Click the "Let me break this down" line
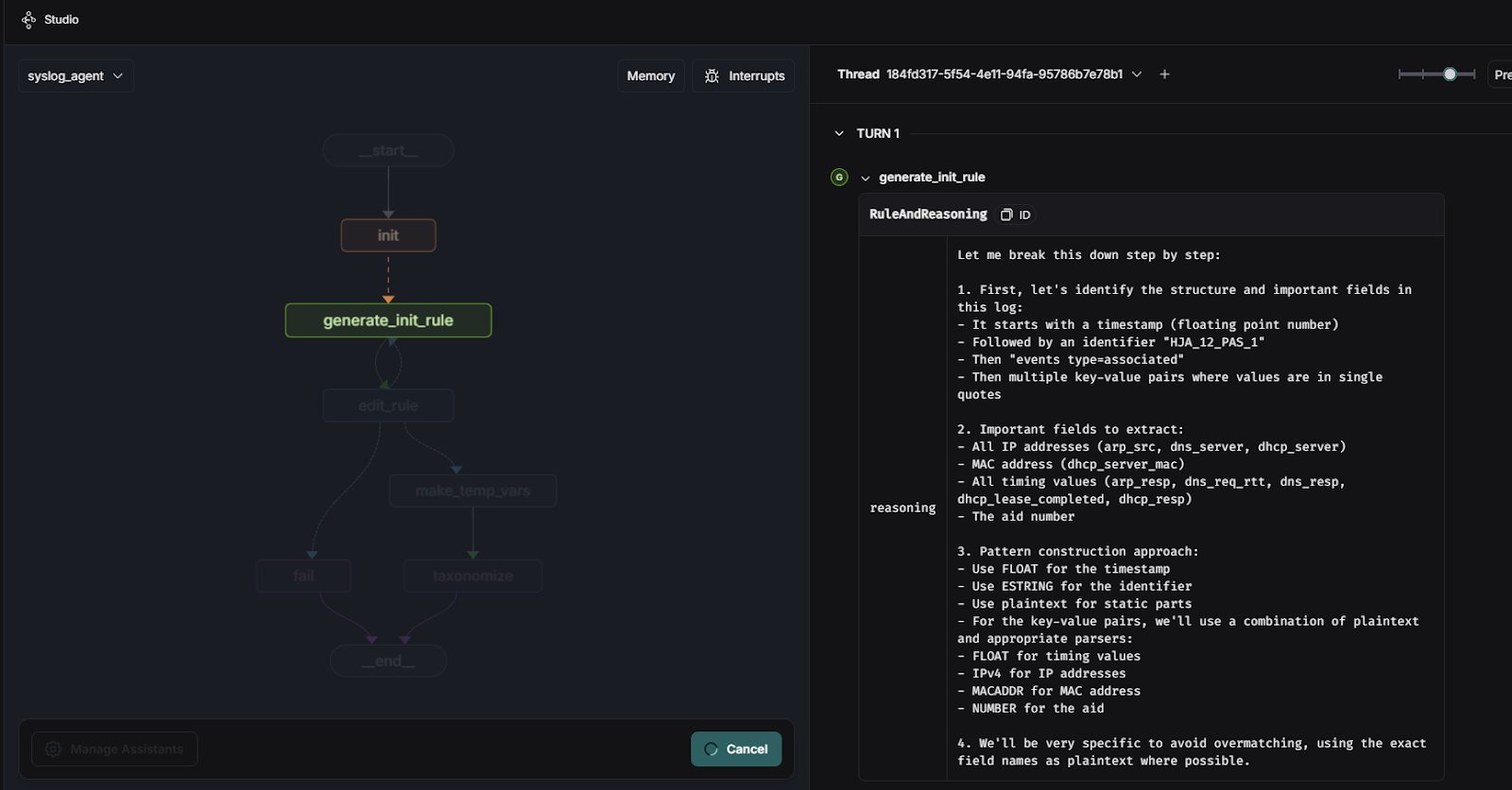Viewport: 1512px width, 790px height. pyautogui.click(x=1089, y=255)
